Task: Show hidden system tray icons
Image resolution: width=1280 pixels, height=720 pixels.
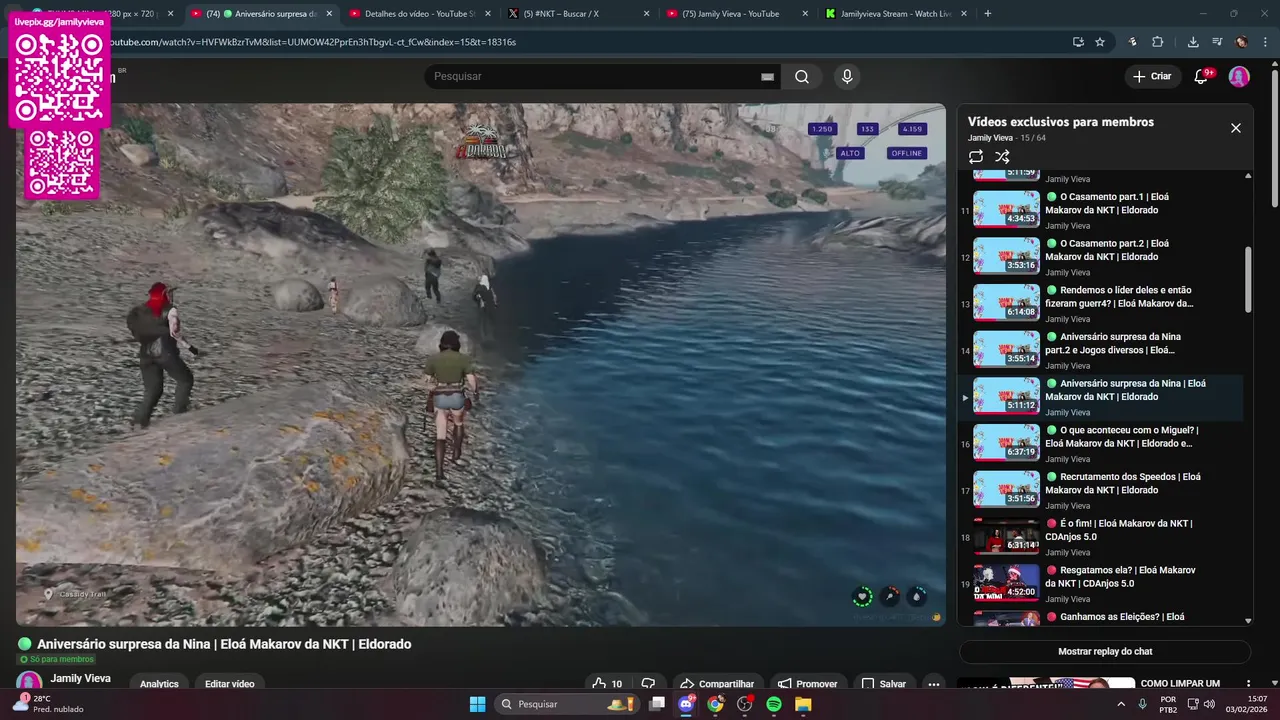Action: (1120, 704)
